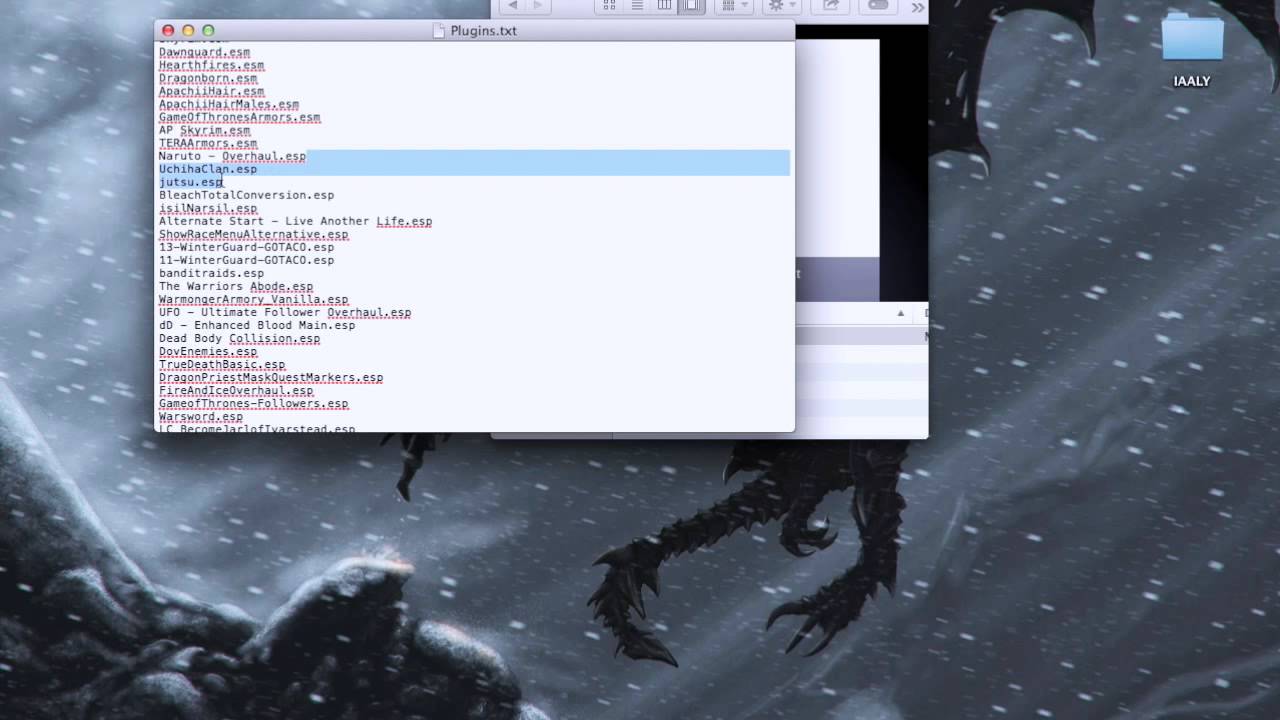The image size is (1280, 720).
Task: Click the line UFO - Ultimate Follower Overhaul.esp
Action: pyautogui.click(x=284, y=312)
